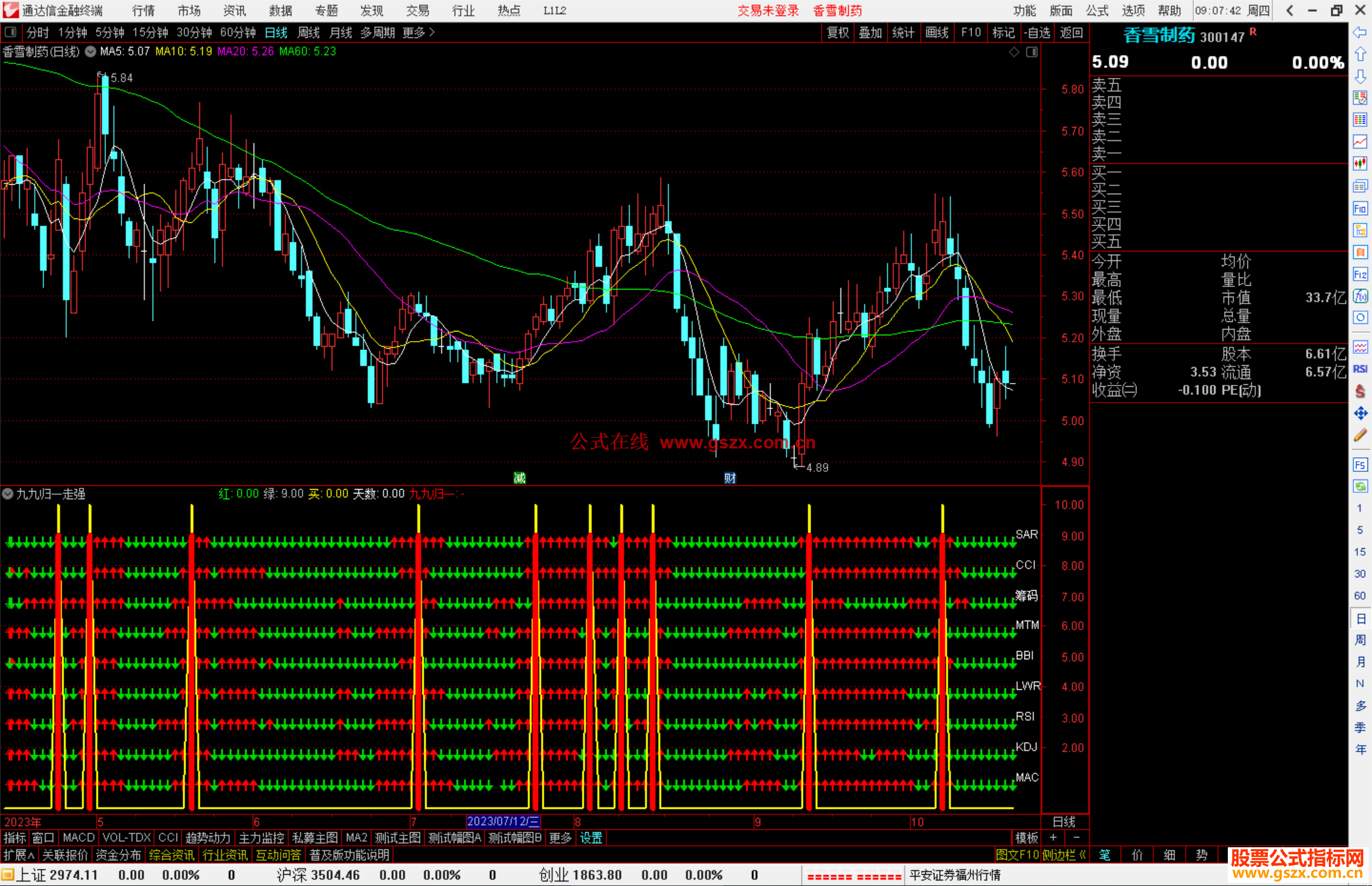Open the 行情 menu
Image resolution: width=1372 pixels, height=886 pixels.
[143, 11]
